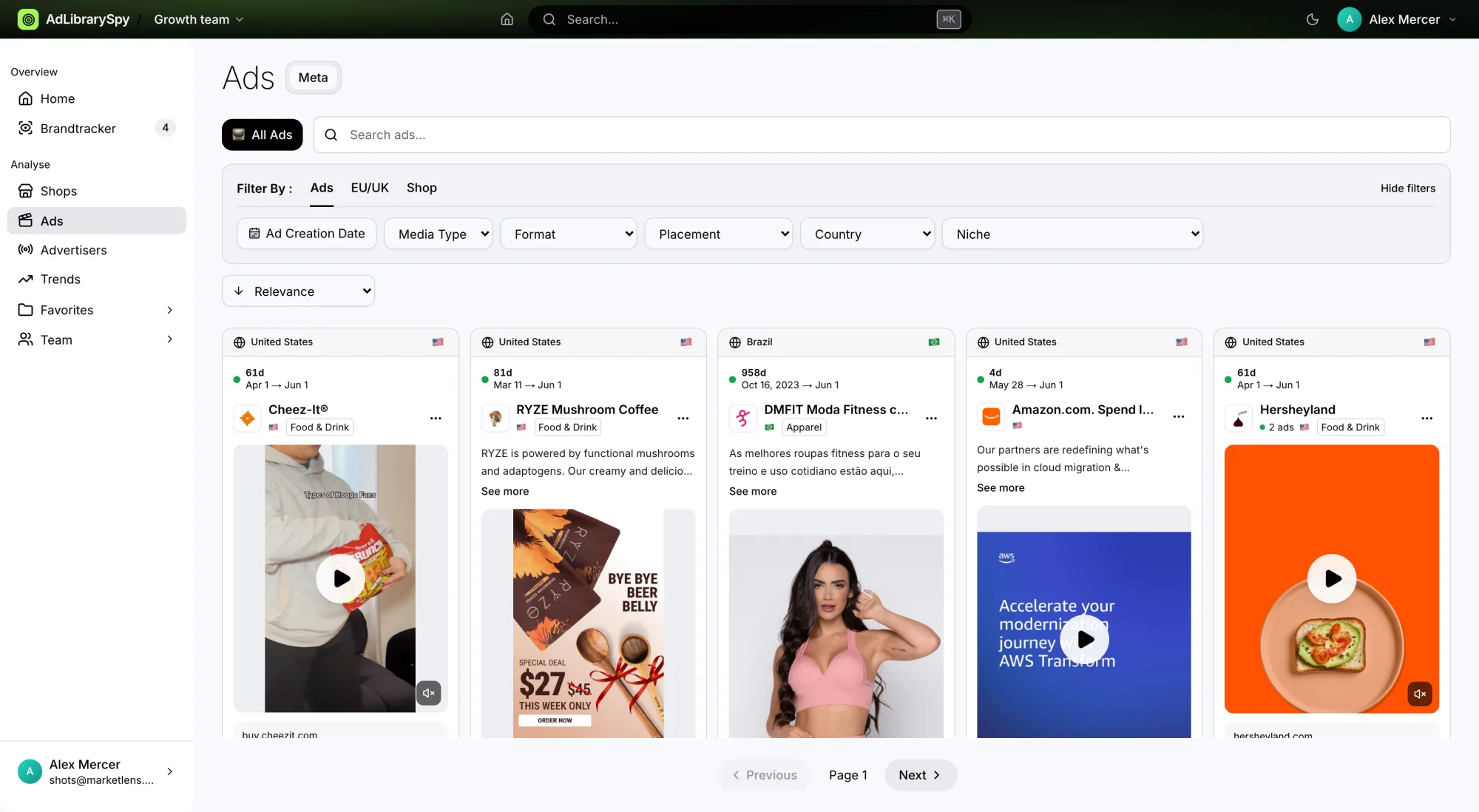Open the Relevance sort dropdown
The height and width of the screenshot is (812, 1479).
tap(298, 291)
